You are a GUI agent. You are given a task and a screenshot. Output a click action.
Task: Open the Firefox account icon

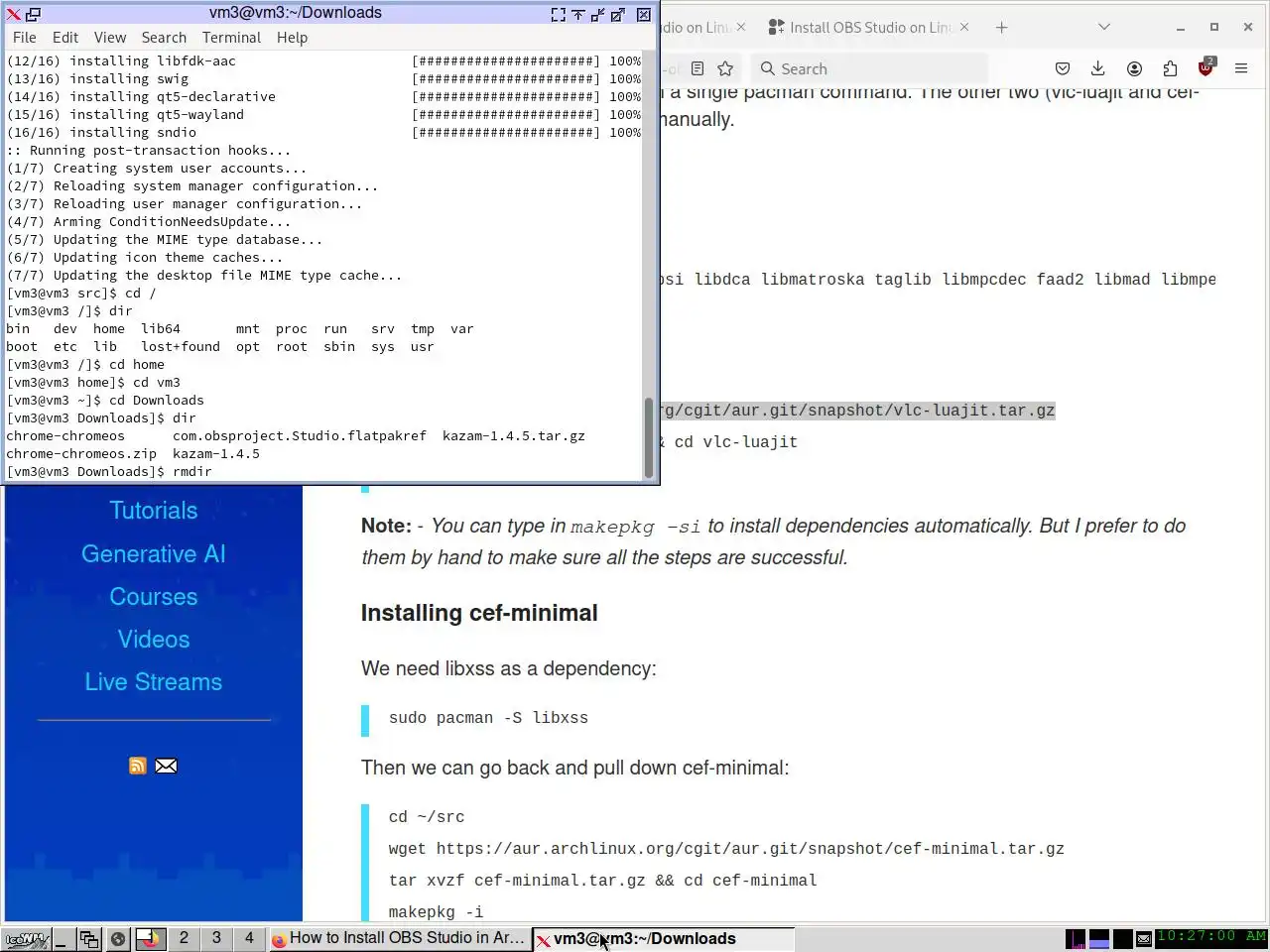click(1134, 68)
